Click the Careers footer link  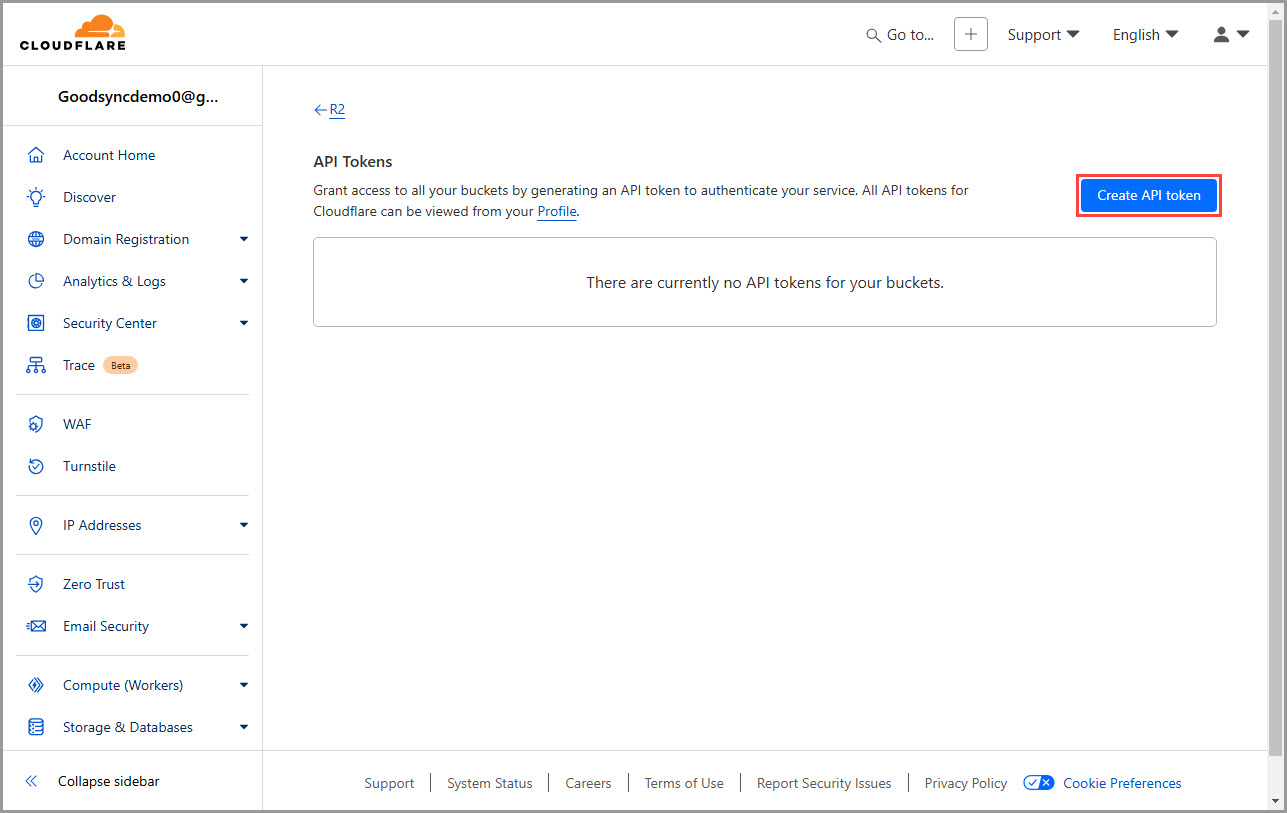point(588,783)
